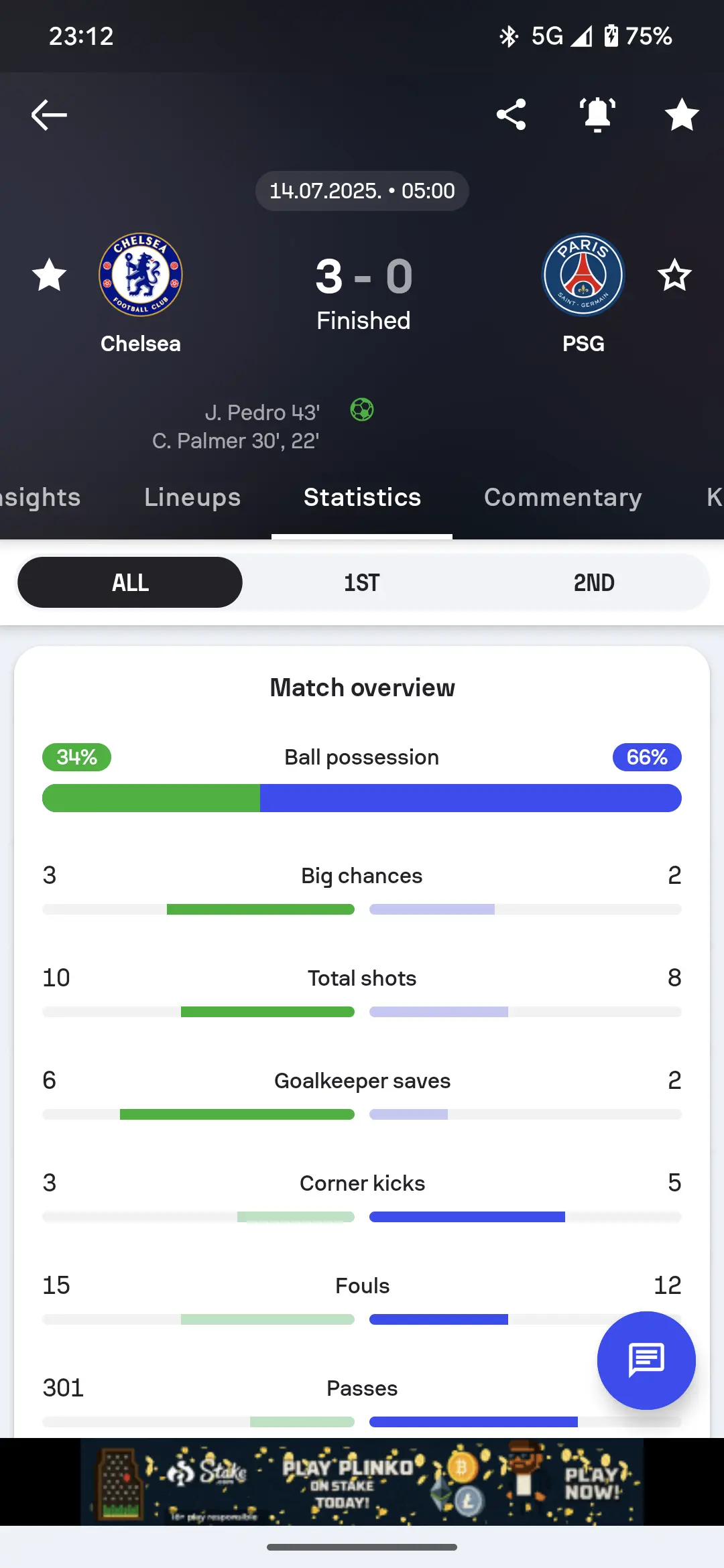Tap the match date and time pill

[362, 191]
